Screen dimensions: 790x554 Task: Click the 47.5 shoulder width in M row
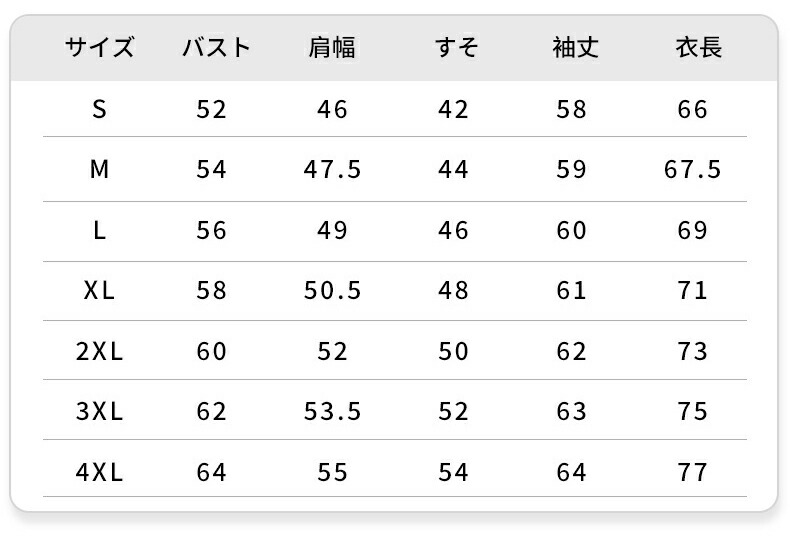coord(332,170)
